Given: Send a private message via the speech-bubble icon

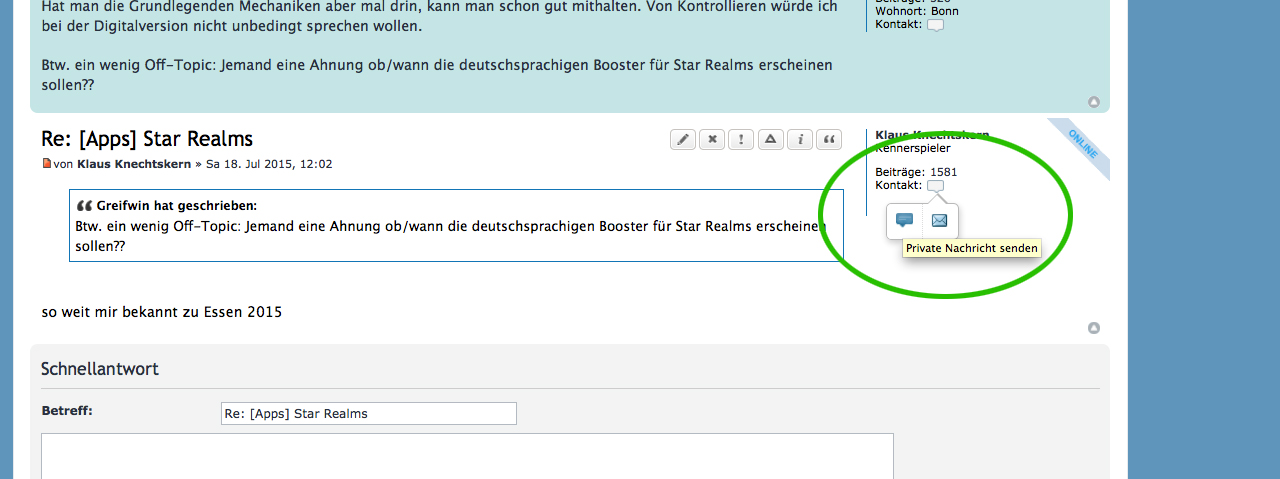Looking at the screenshot, I should pyautogui.click(x=904, y=221).
